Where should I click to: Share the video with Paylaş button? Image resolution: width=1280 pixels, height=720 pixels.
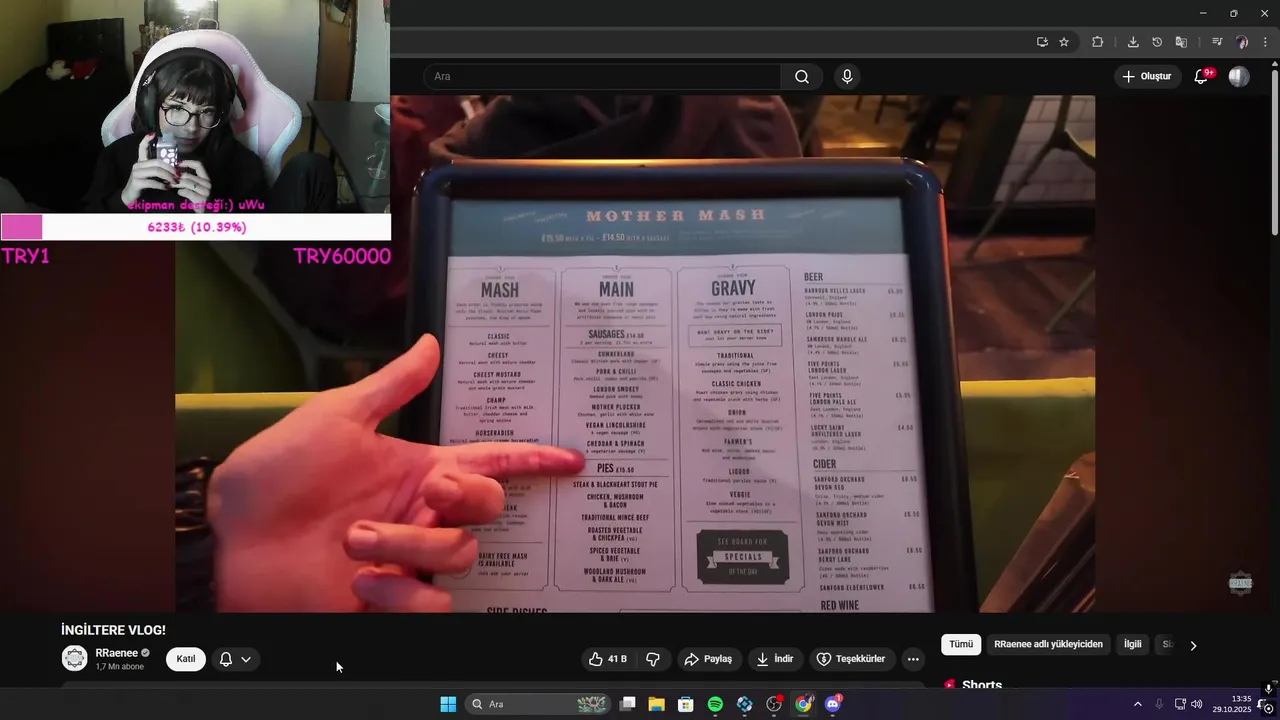pos(708,659)
